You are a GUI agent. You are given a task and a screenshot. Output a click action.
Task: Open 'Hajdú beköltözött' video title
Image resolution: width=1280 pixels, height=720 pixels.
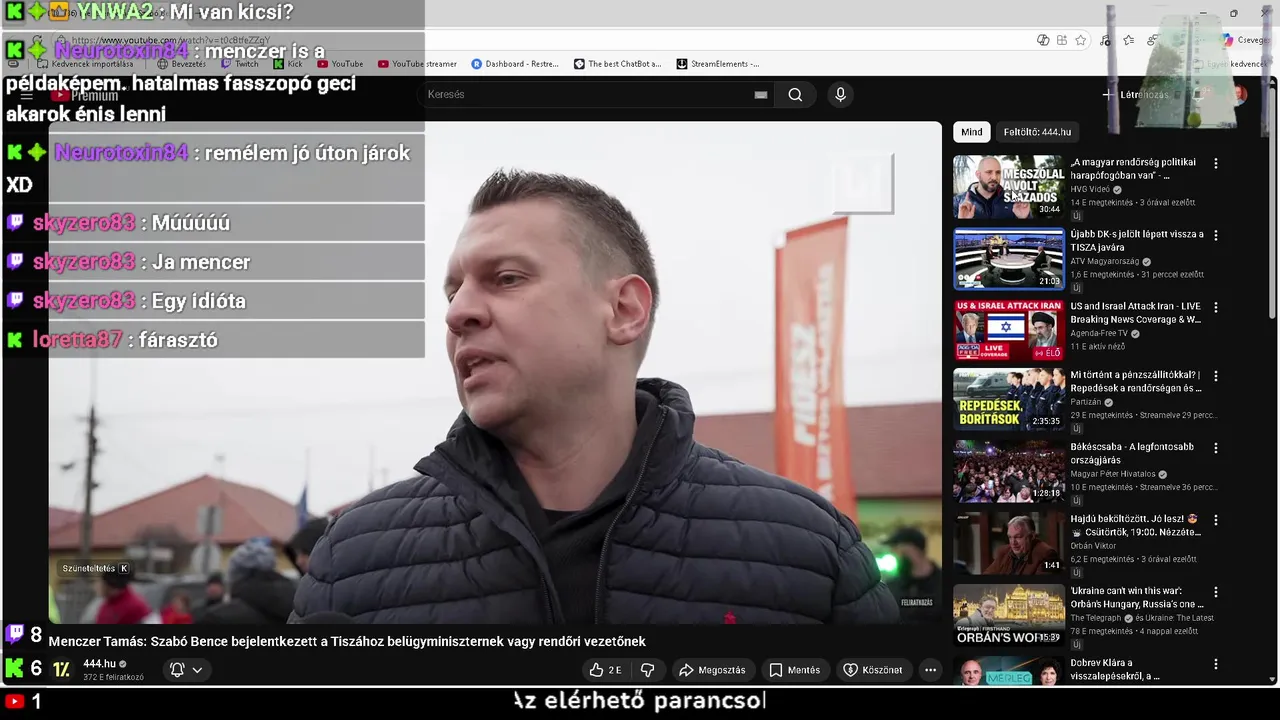click(1135, 526)
